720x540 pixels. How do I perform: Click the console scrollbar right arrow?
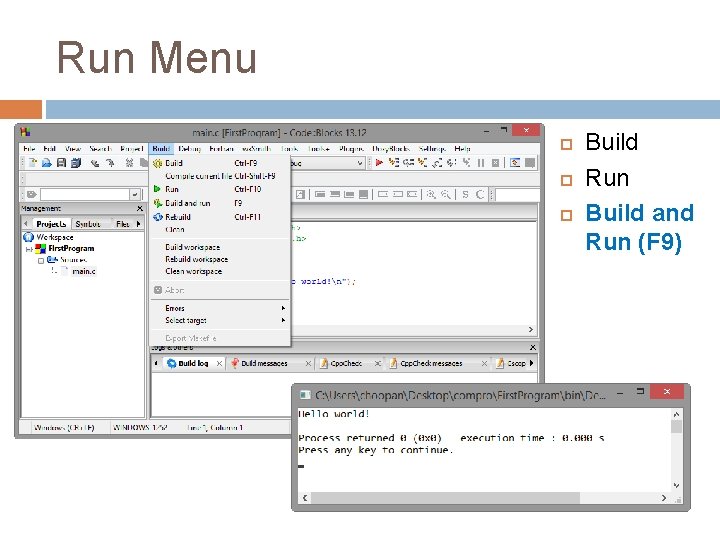click(x=664, y=498)
